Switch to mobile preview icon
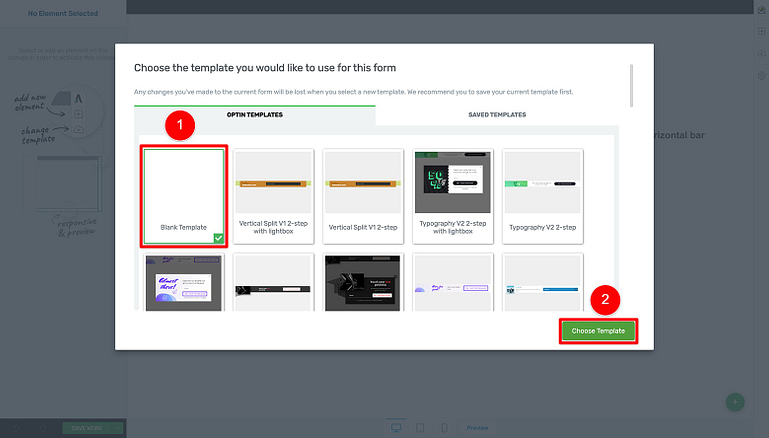Screen dimensions: 769x438 [x=442, y=428]
